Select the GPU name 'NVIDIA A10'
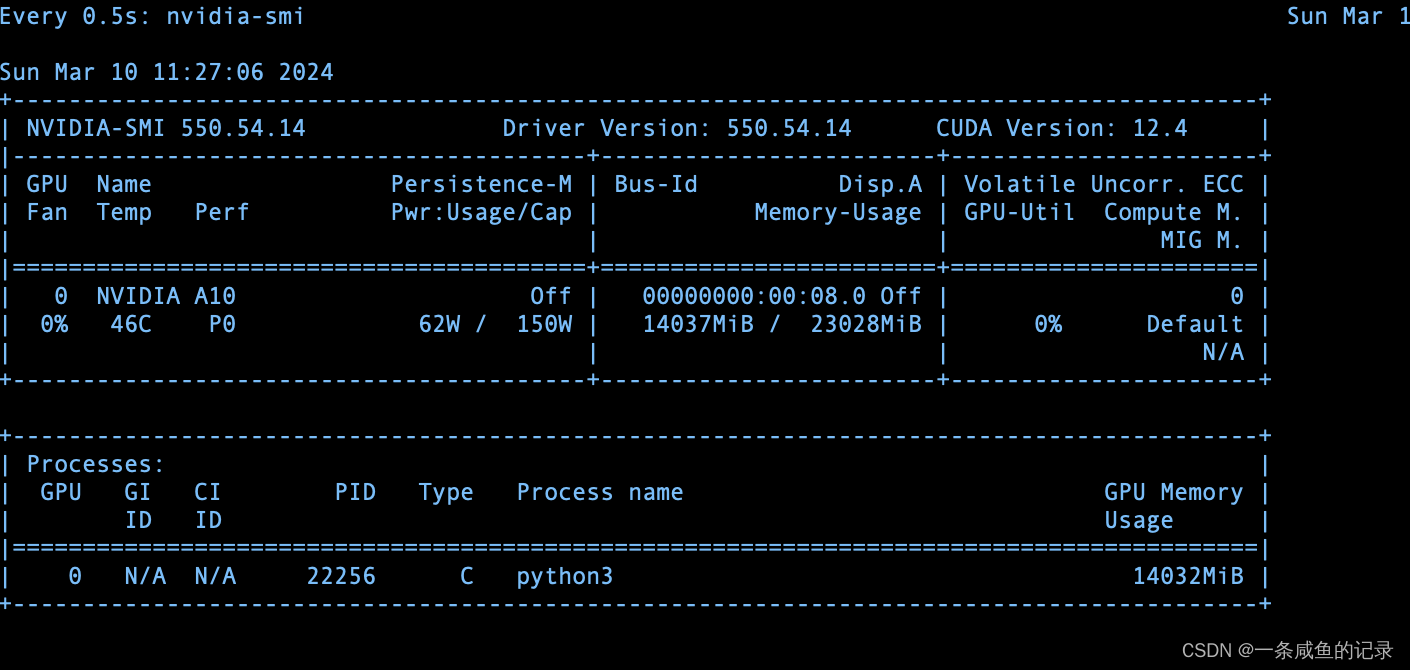1410x670 pixels. click(x=166, y=296)
